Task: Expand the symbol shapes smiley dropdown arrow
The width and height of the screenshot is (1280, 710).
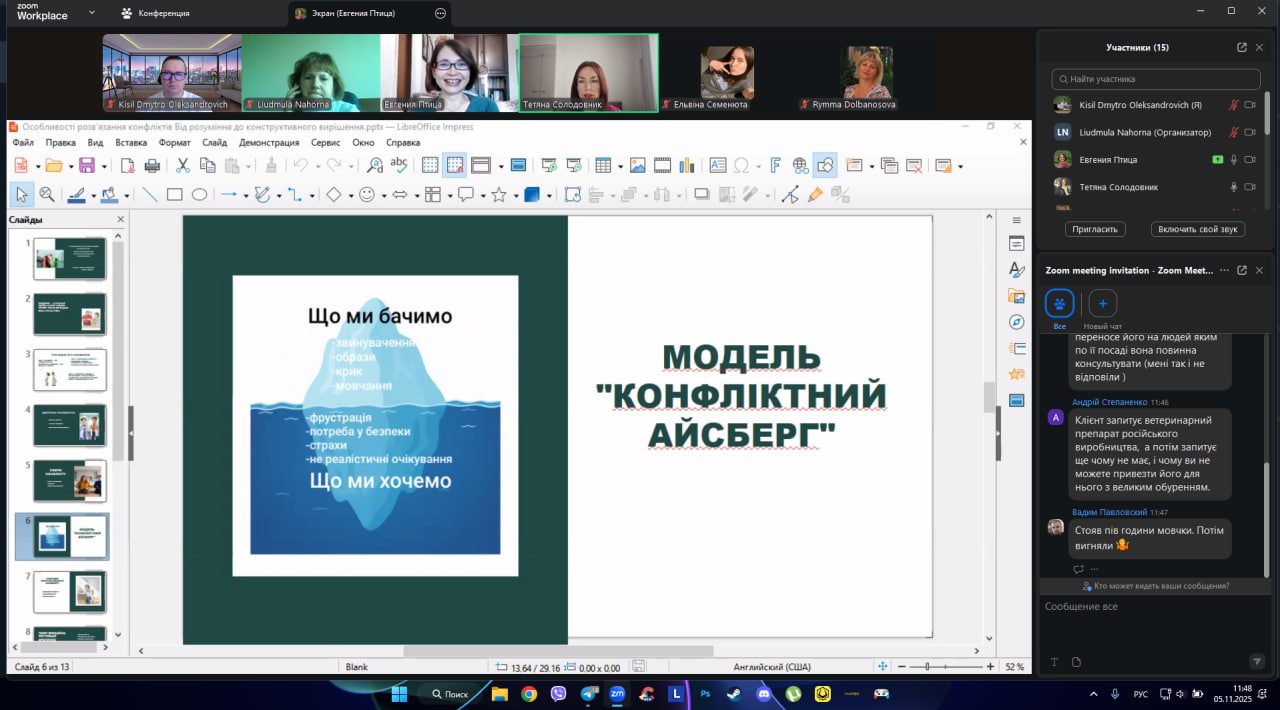Action: click(x=384, y=196)
